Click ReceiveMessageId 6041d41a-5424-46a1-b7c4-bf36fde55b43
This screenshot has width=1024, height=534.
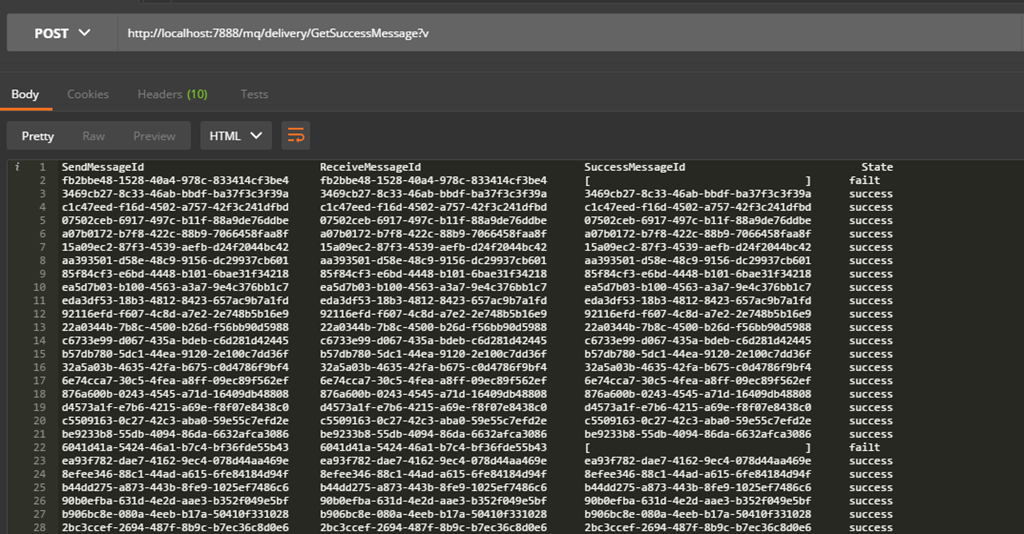point(433,448)
